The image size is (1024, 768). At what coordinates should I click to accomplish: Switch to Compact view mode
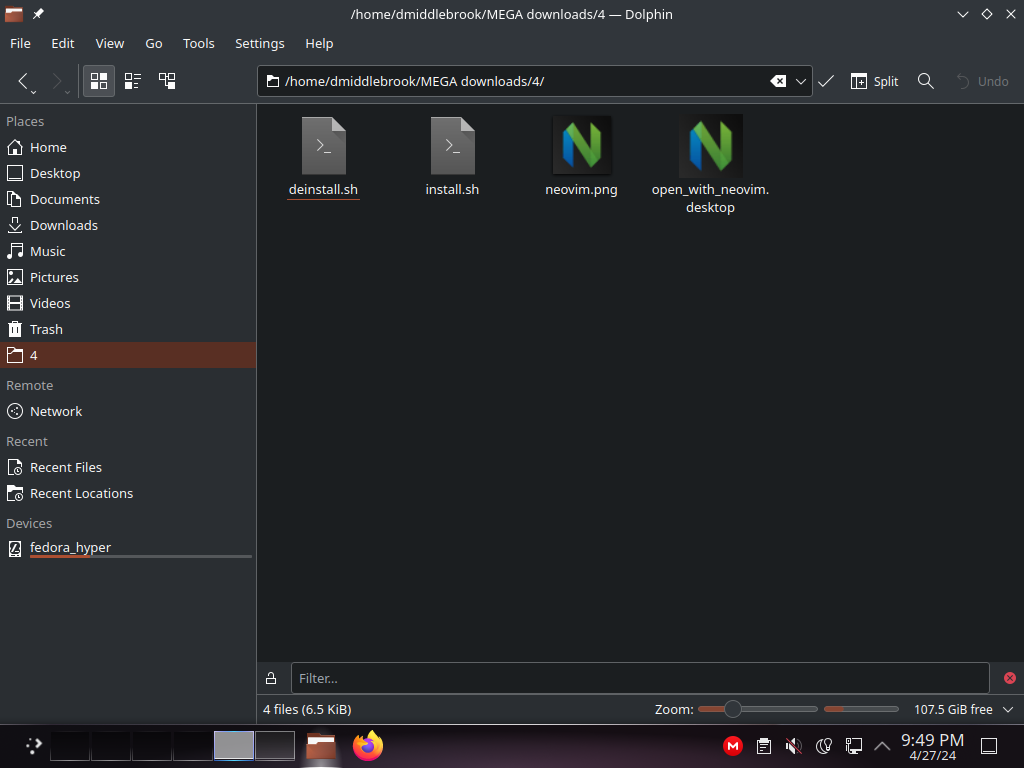click(x=133, y=81)
